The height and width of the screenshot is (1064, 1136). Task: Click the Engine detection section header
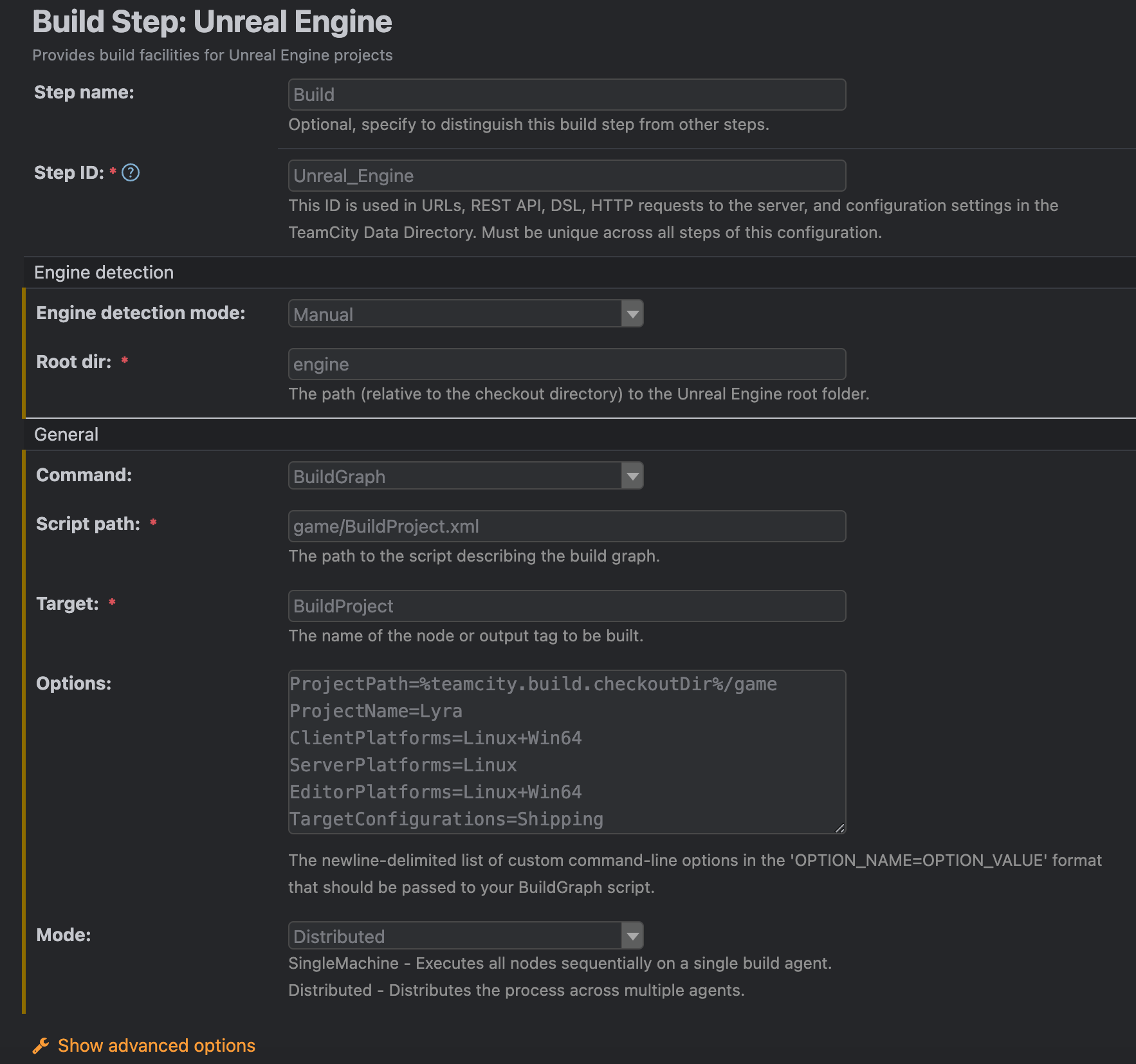[x=104, y=273]
